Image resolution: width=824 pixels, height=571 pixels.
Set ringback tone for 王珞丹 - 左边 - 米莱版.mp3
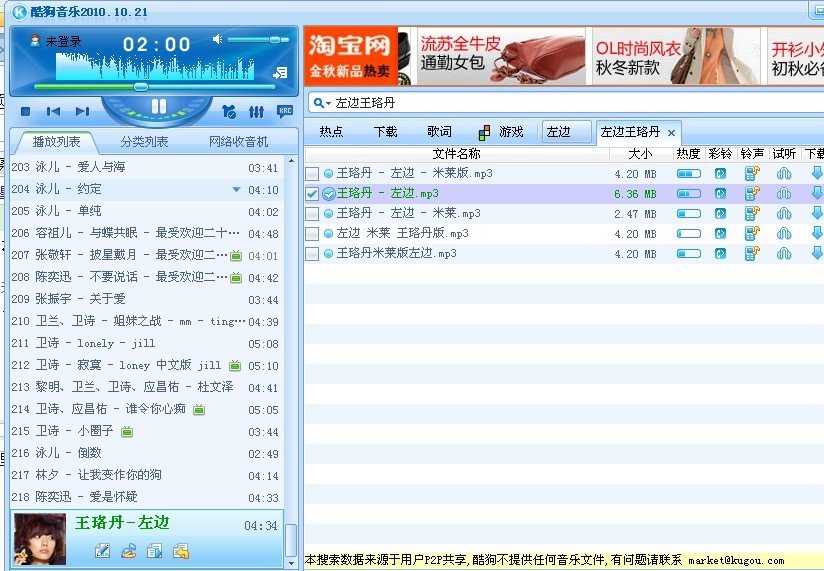(x=720, y=174)
